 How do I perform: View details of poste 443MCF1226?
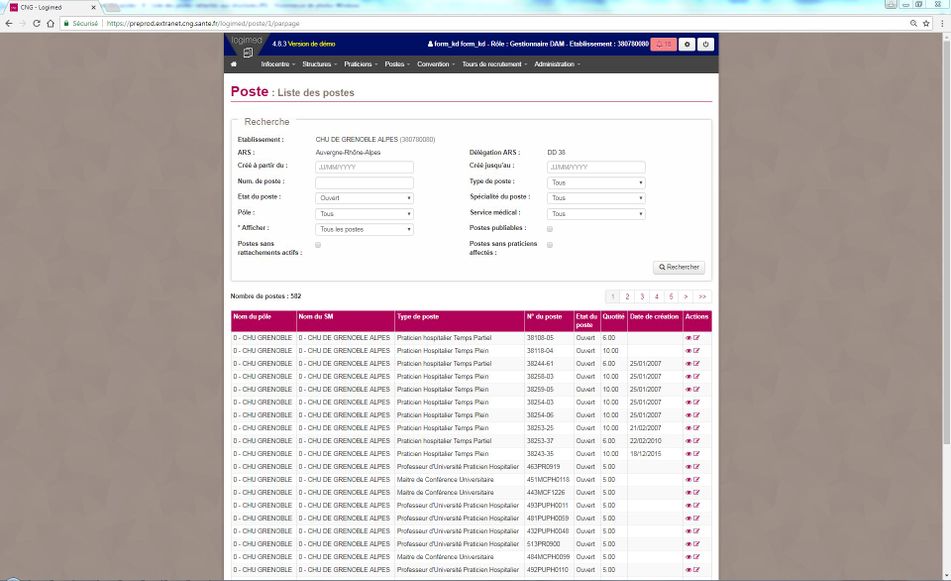coord(688,492)
